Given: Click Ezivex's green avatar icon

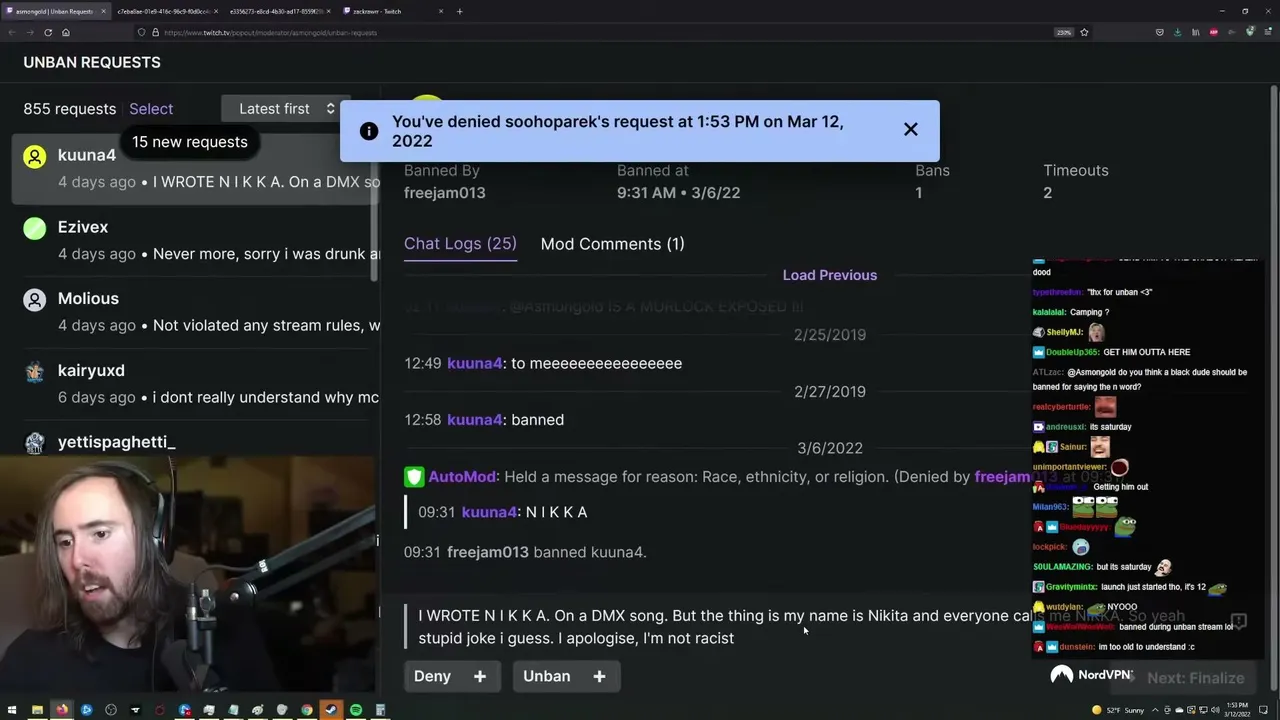Looking at the screenshot, I should (x=35, y=228).
